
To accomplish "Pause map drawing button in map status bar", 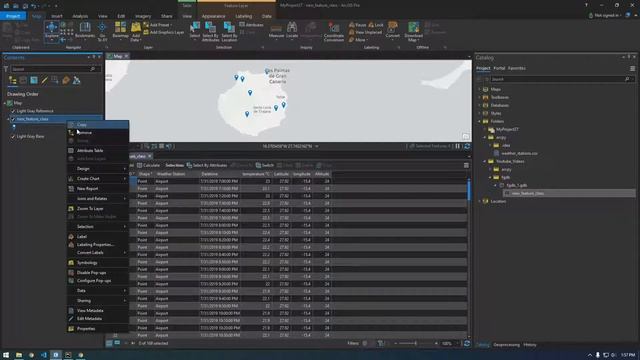I will point(458,146).
